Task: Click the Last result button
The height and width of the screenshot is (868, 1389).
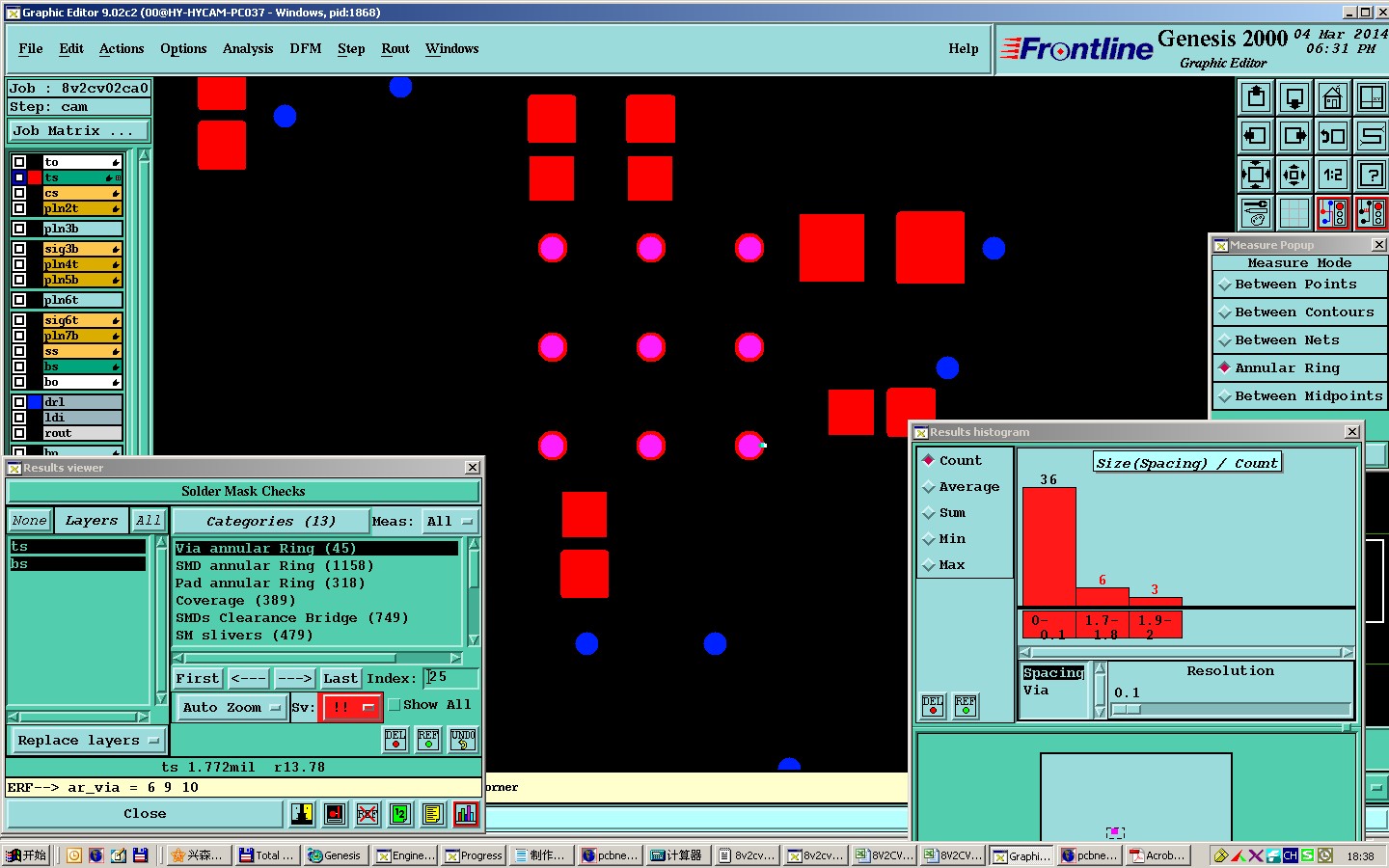Action: pyautogui.click(x=340, y=679)
